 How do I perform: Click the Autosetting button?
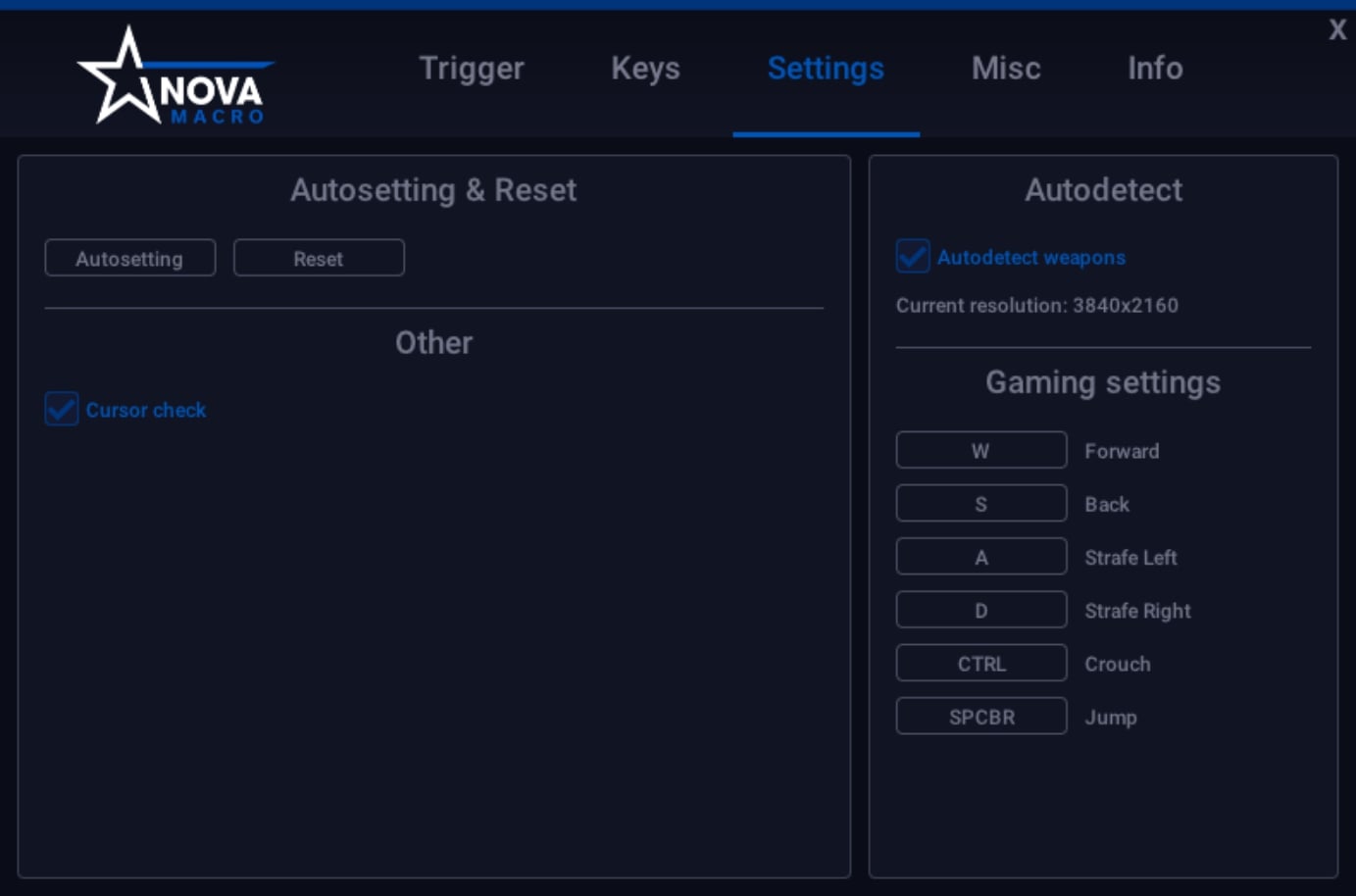pyautogui.click(x=130, y=258)
